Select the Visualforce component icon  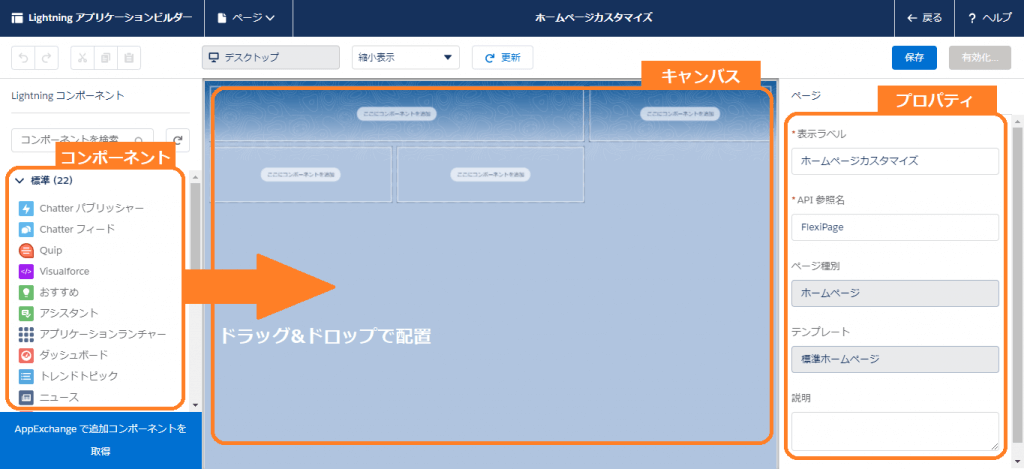pos(26,271)
